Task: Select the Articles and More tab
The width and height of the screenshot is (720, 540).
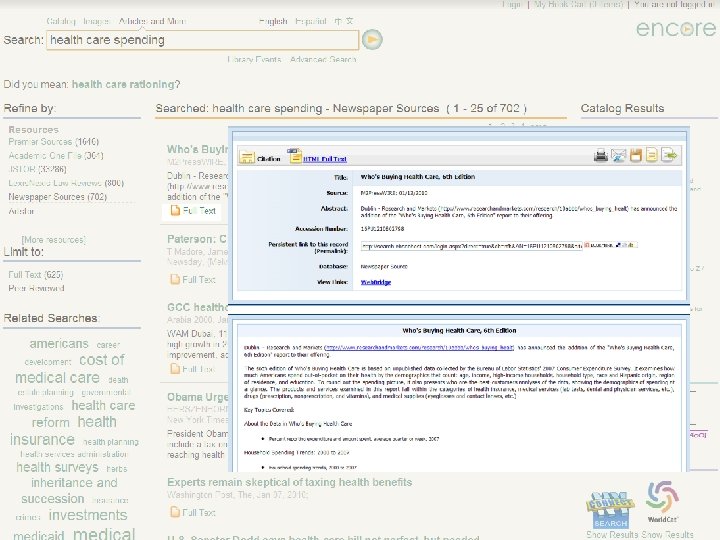Action: pyautogui.click(x=152, y=21)
